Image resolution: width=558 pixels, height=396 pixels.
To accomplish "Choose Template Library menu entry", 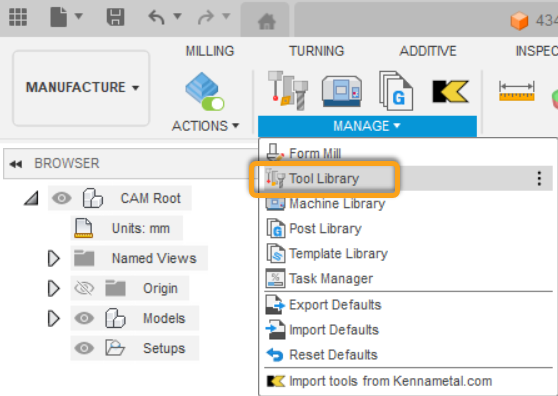I will 338,254.
